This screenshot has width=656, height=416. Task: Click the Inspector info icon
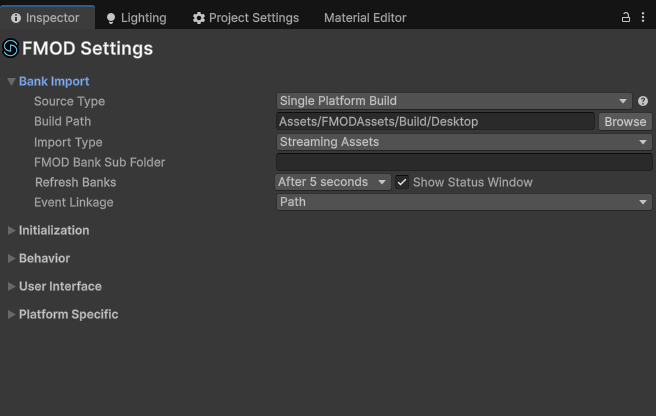(x=16, y=18)
